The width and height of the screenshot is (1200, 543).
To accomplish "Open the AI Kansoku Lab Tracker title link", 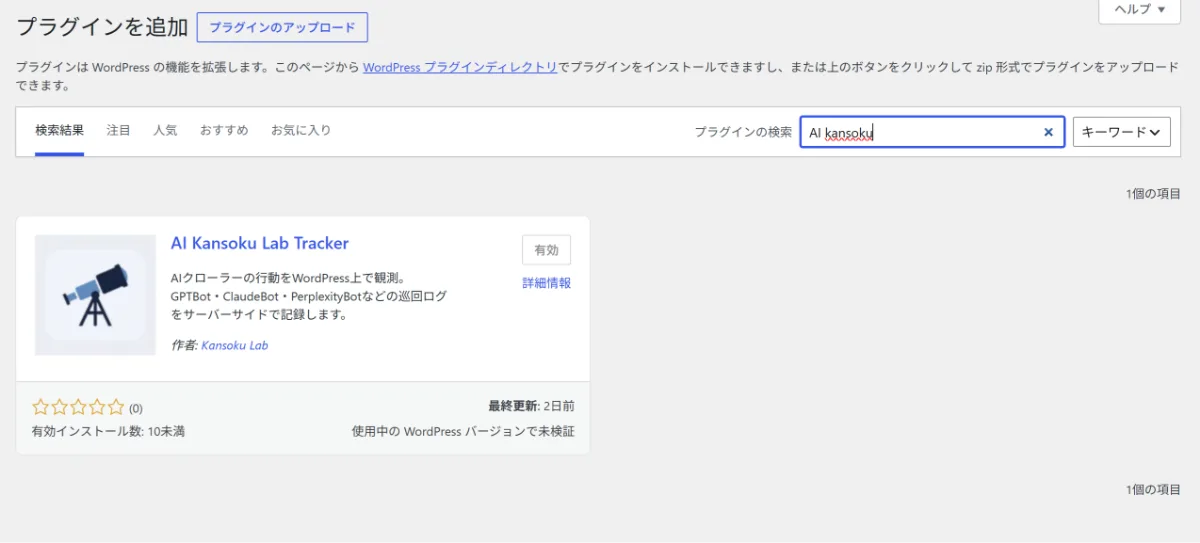I will click(260, 243).
